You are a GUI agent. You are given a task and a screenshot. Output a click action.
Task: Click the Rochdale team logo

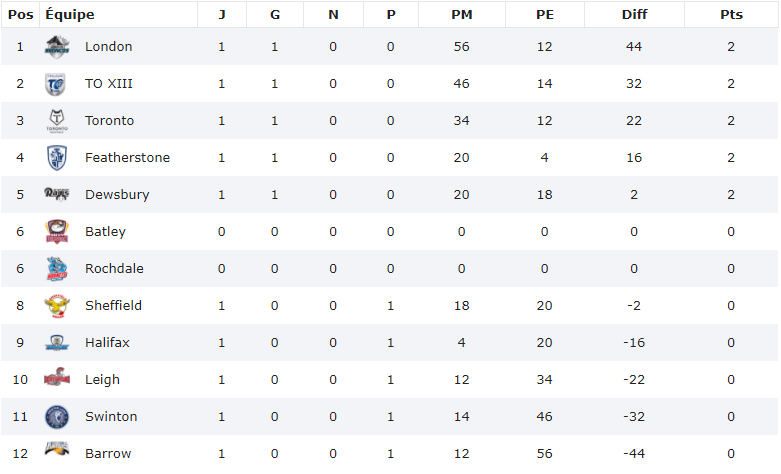click(57, 269)
